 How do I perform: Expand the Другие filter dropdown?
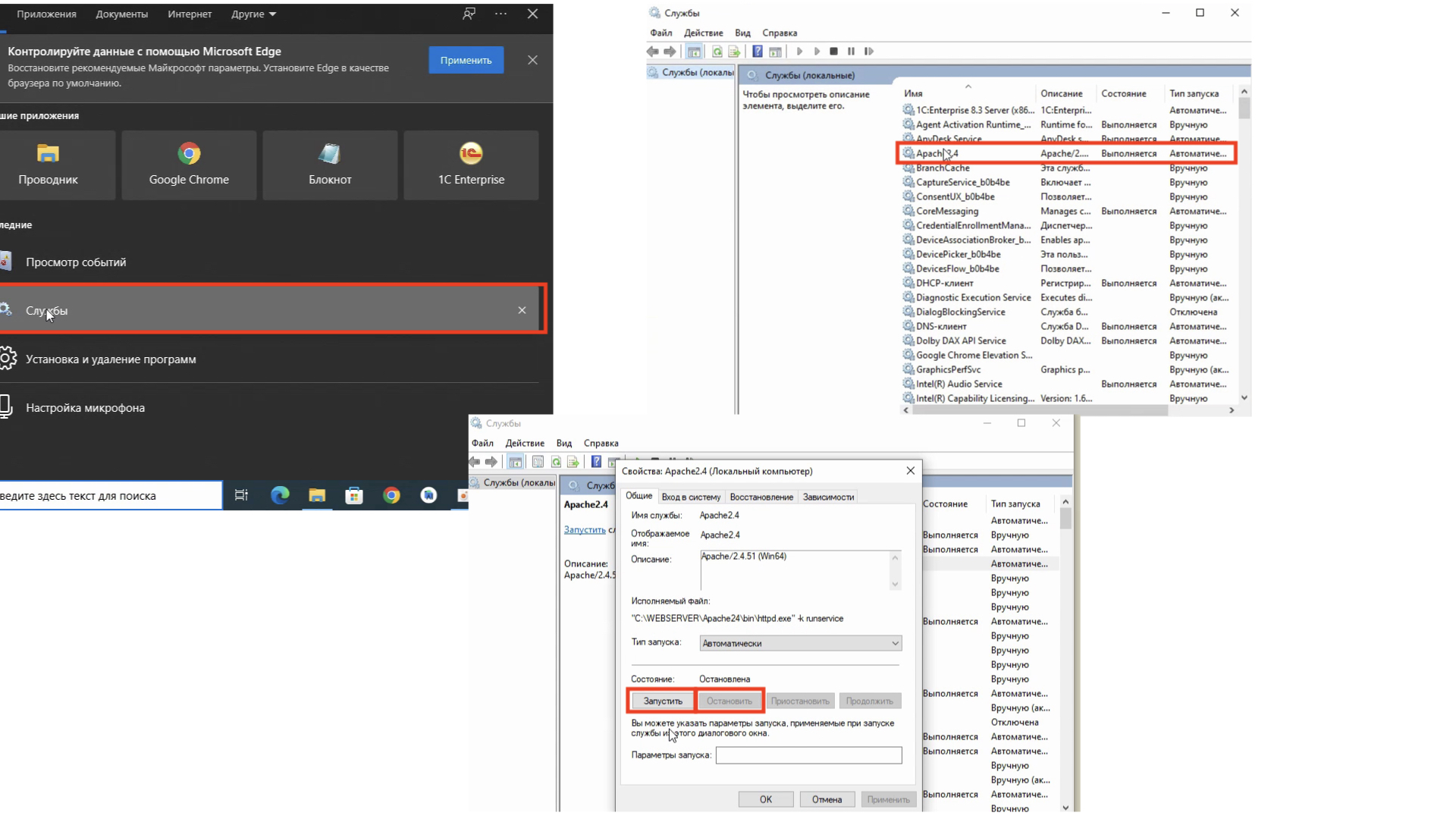253,14
